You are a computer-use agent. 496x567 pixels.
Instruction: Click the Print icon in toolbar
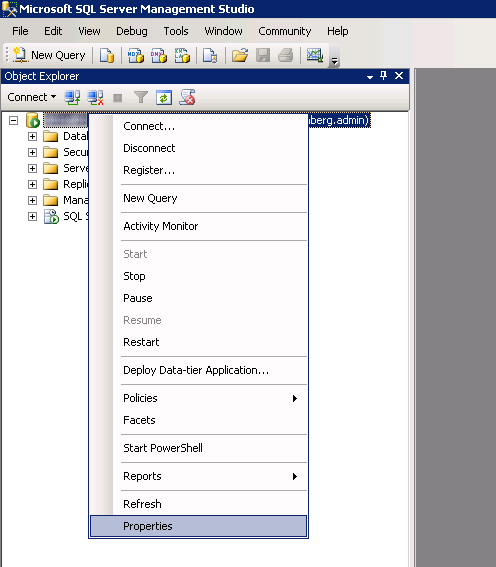[x=286, y=55]
